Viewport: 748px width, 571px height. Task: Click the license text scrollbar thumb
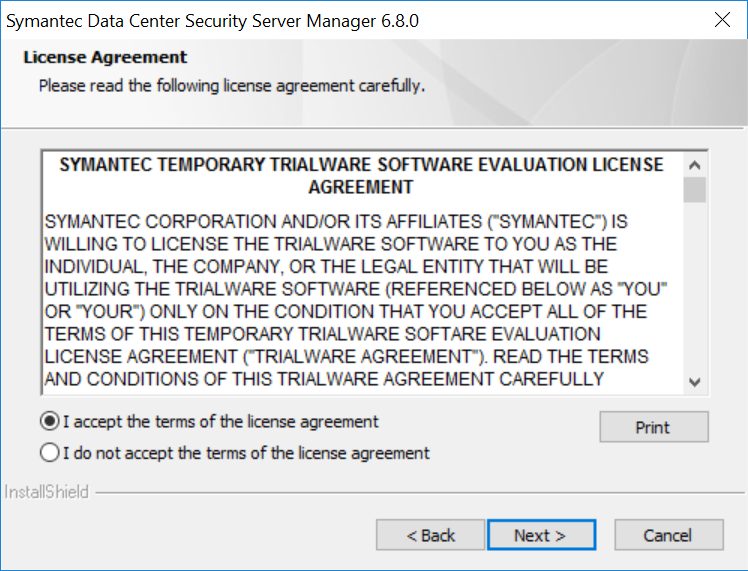point(695,190)
